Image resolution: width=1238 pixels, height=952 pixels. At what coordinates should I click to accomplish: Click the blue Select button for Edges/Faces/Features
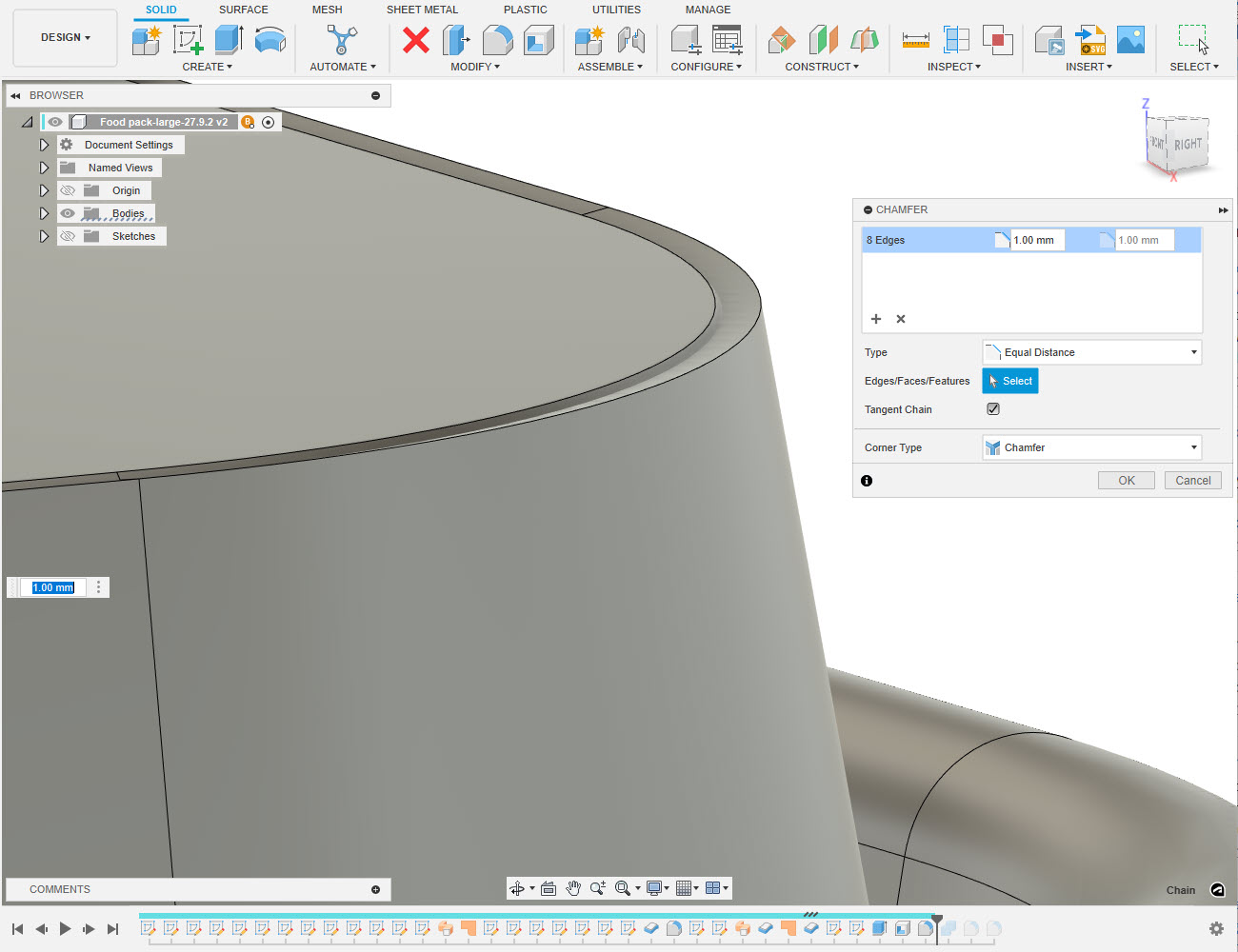[x=1009, y=380]
